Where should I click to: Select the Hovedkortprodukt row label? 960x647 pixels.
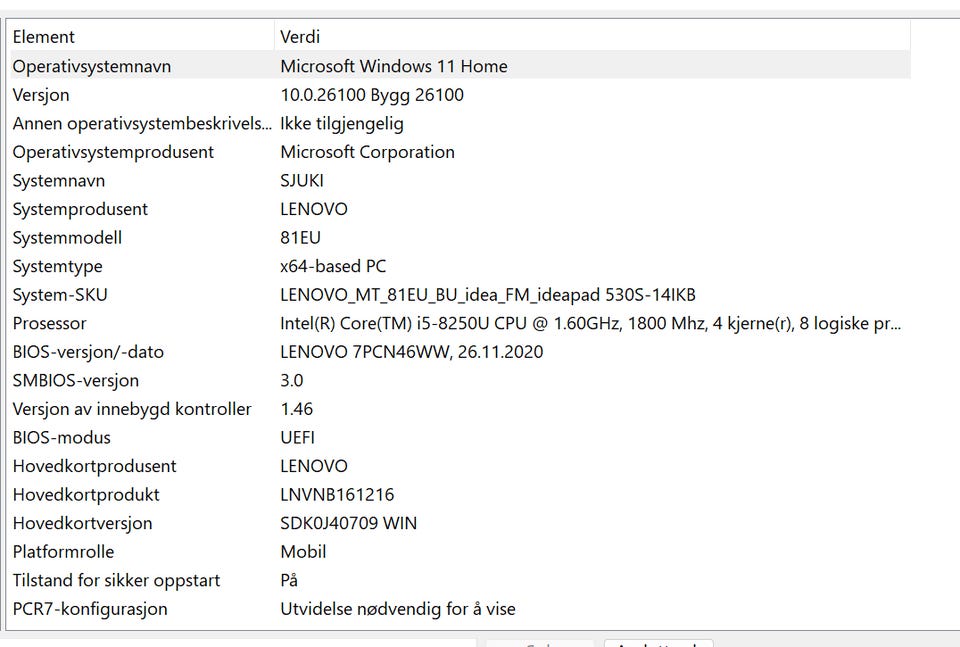86,495
